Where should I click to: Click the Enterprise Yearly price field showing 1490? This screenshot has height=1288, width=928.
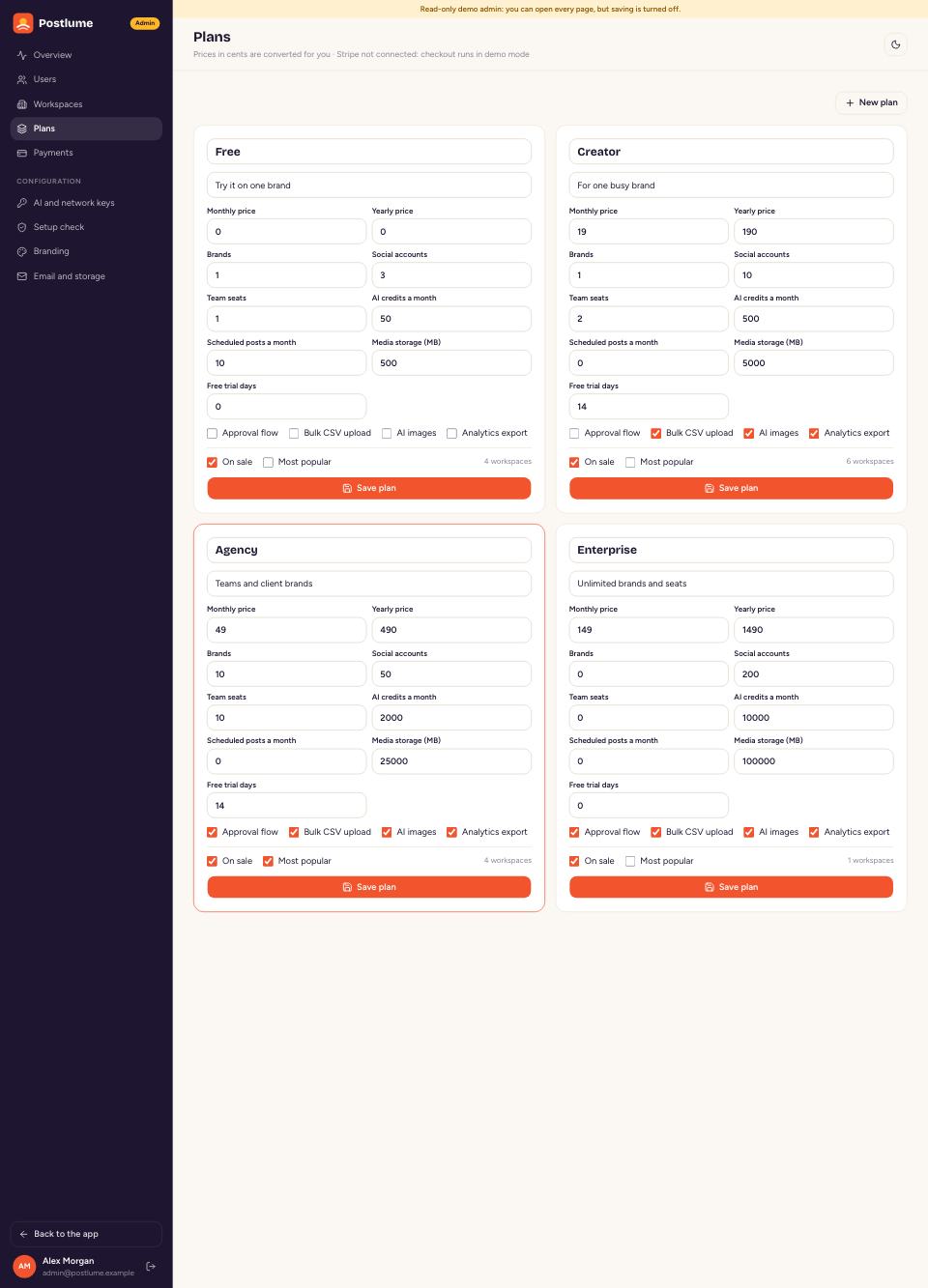[814, 630]
